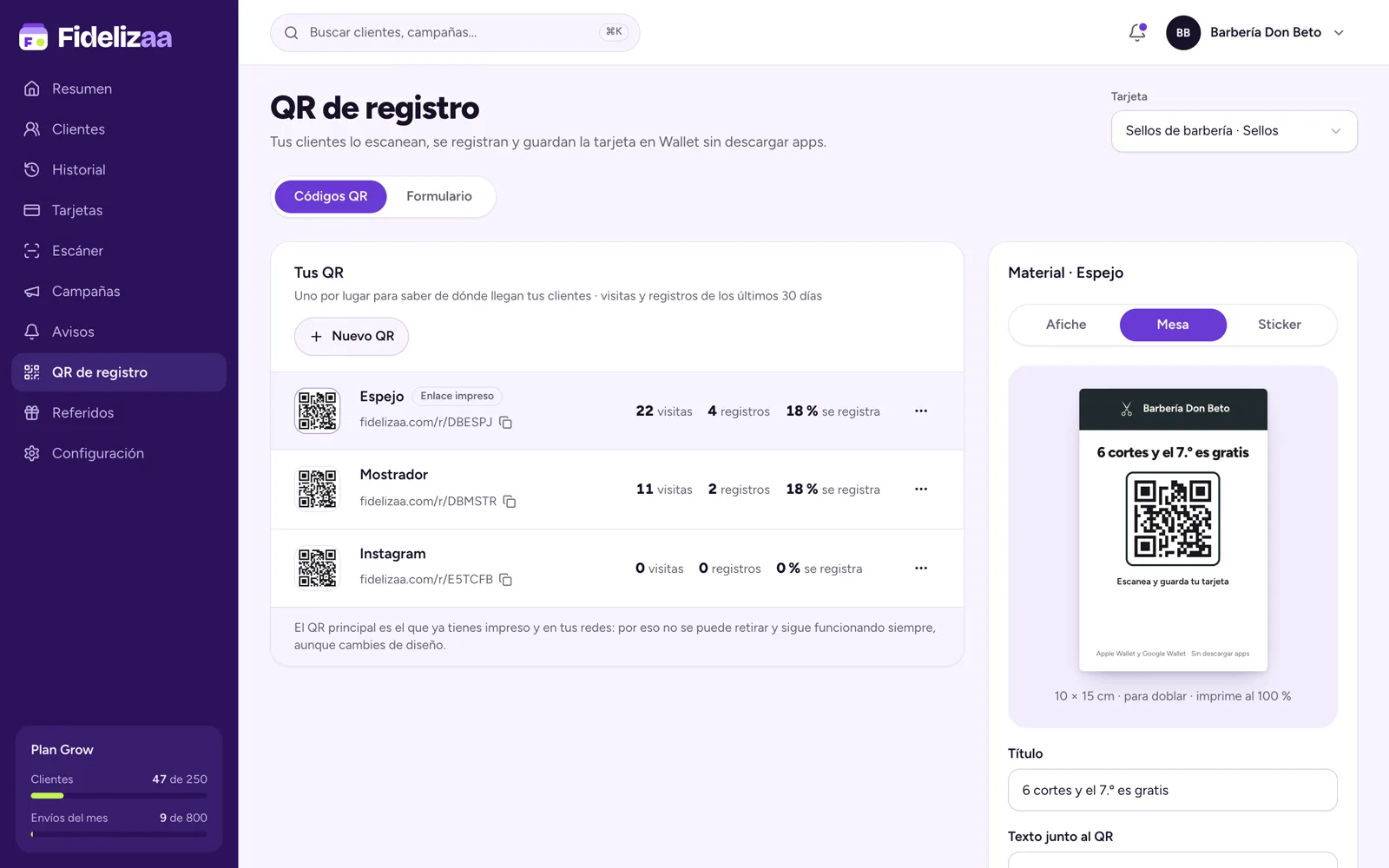Click the Campañas megaphone icon
This screenshot has width=1389, height=868.
tap(32, 291)
